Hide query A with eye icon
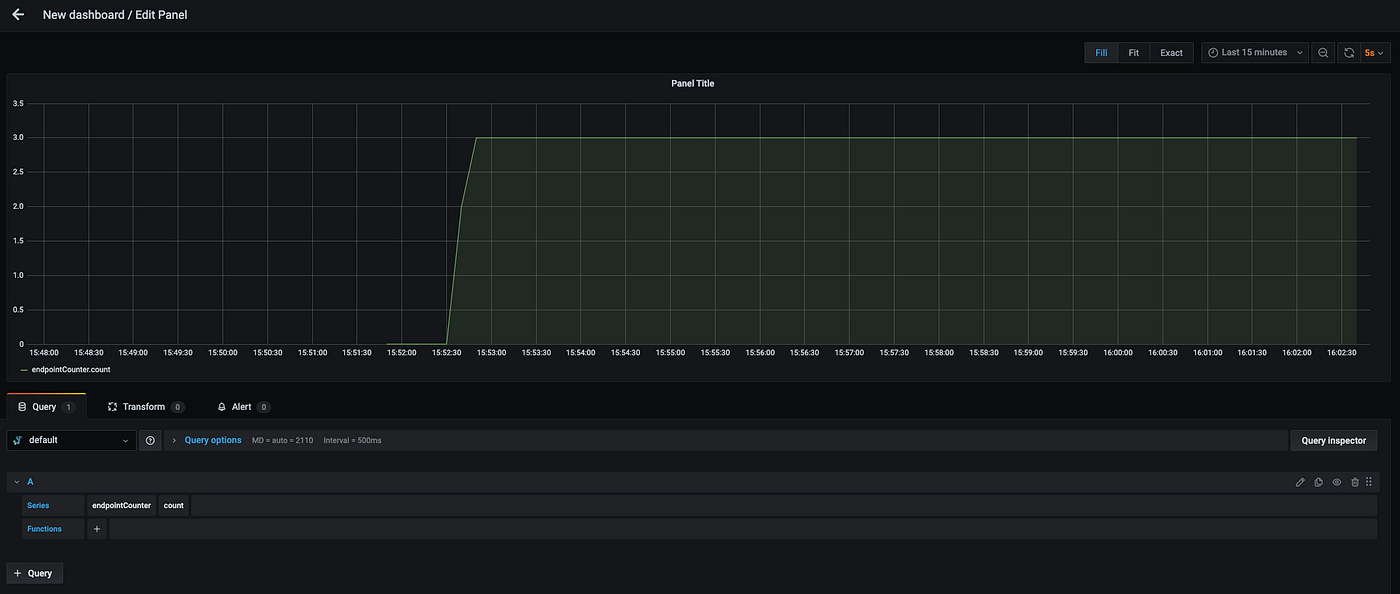1400x594 pixels. 1336,482
